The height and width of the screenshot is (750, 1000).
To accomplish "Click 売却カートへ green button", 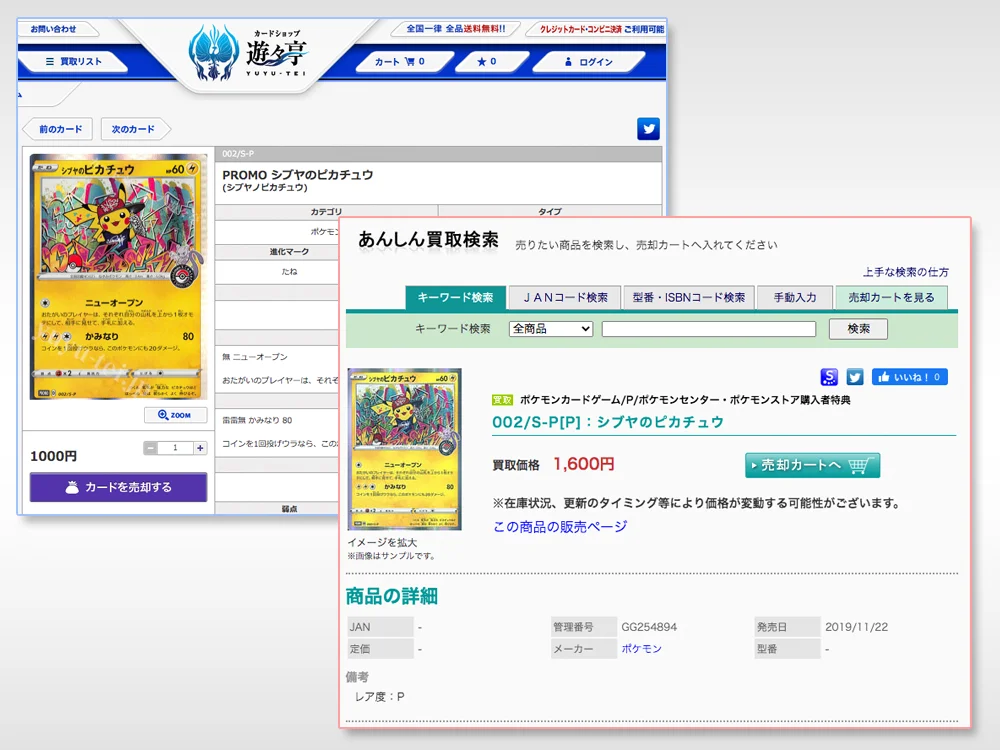I will pyautogui.click(x=812, y=466).
